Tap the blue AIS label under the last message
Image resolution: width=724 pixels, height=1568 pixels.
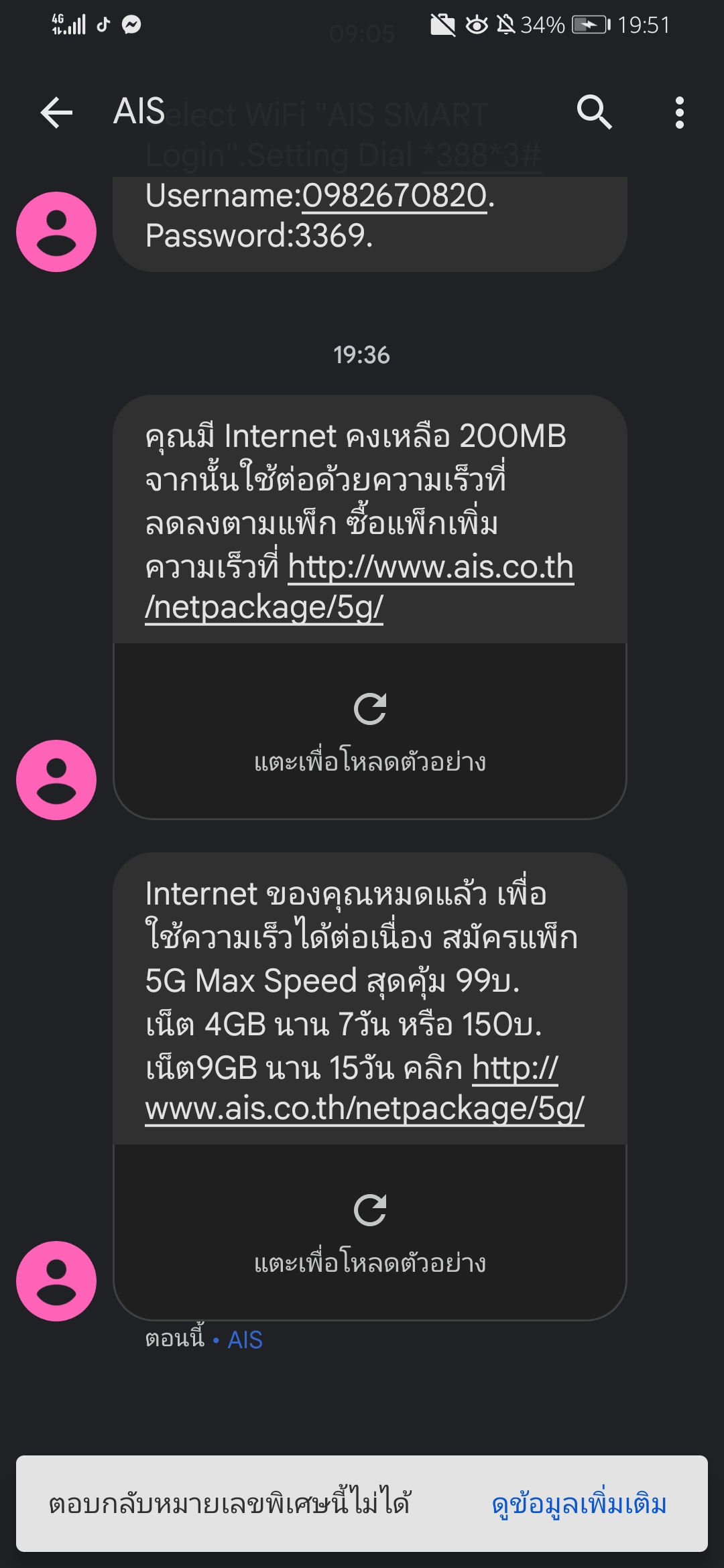245,1340
